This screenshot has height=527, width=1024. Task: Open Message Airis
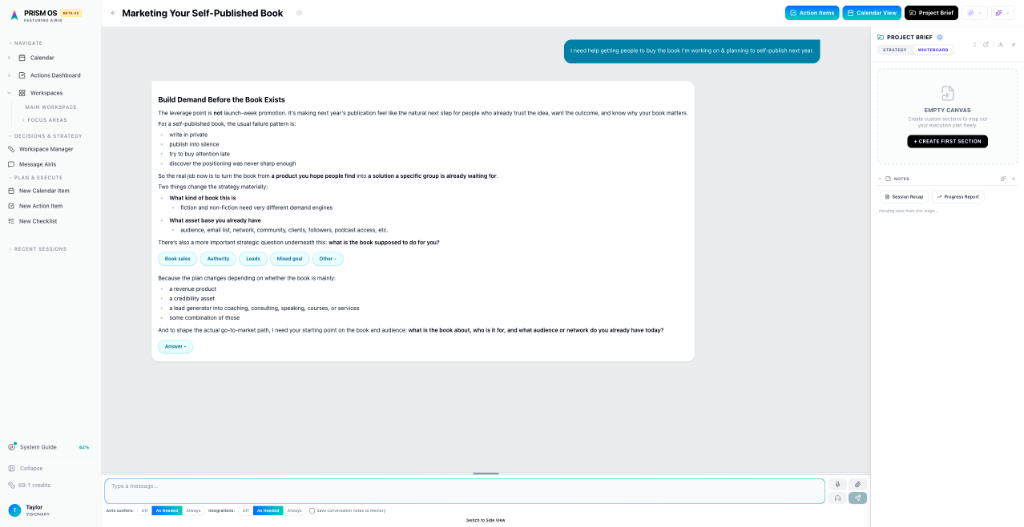[x=37, y=165]
